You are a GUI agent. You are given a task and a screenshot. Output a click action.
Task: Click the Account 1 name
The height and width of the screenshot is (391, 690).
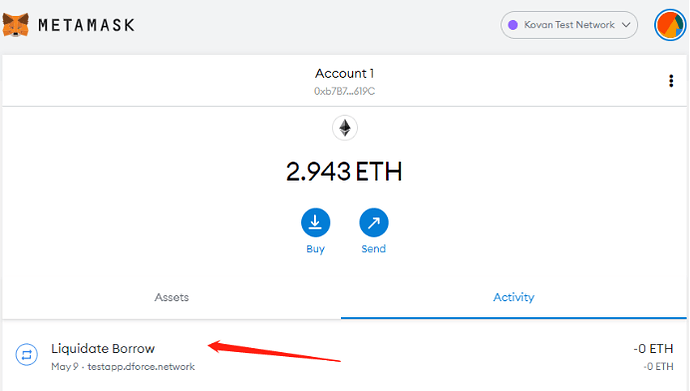click(x=345, y=73)
